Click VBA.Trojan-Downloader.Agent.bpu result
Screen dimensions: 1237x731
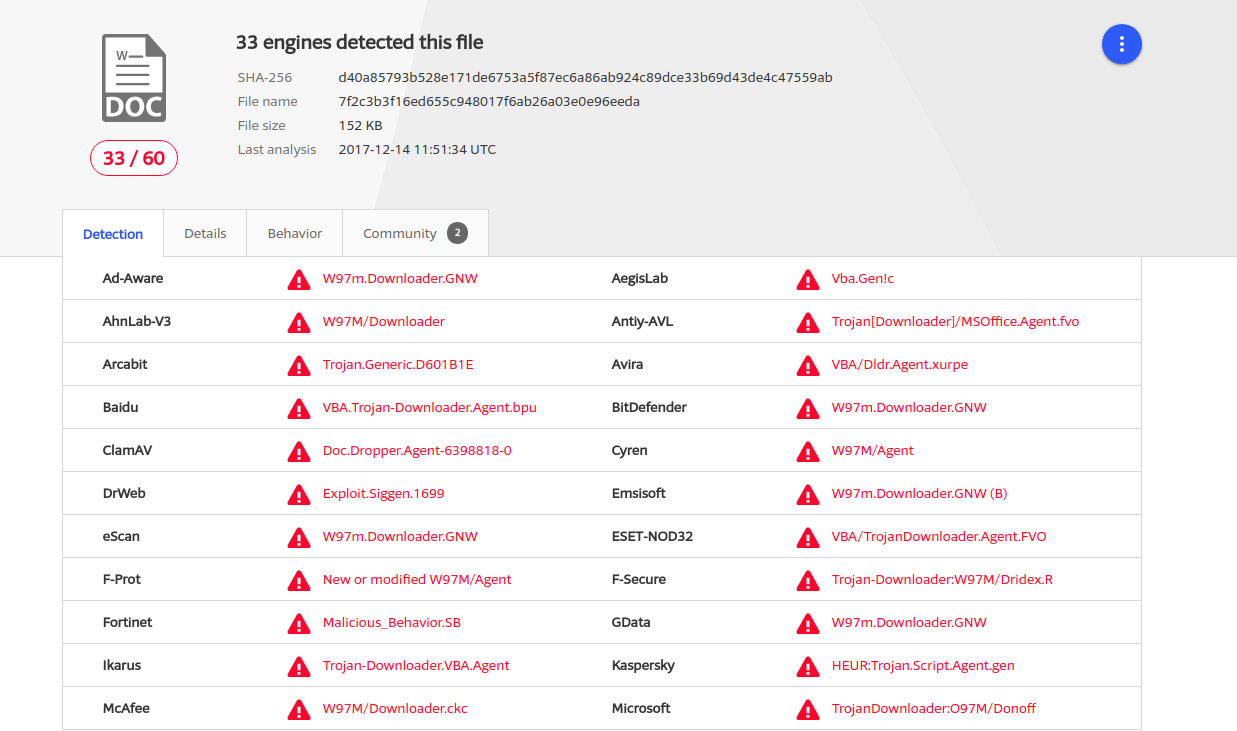(x=430, y=407)
